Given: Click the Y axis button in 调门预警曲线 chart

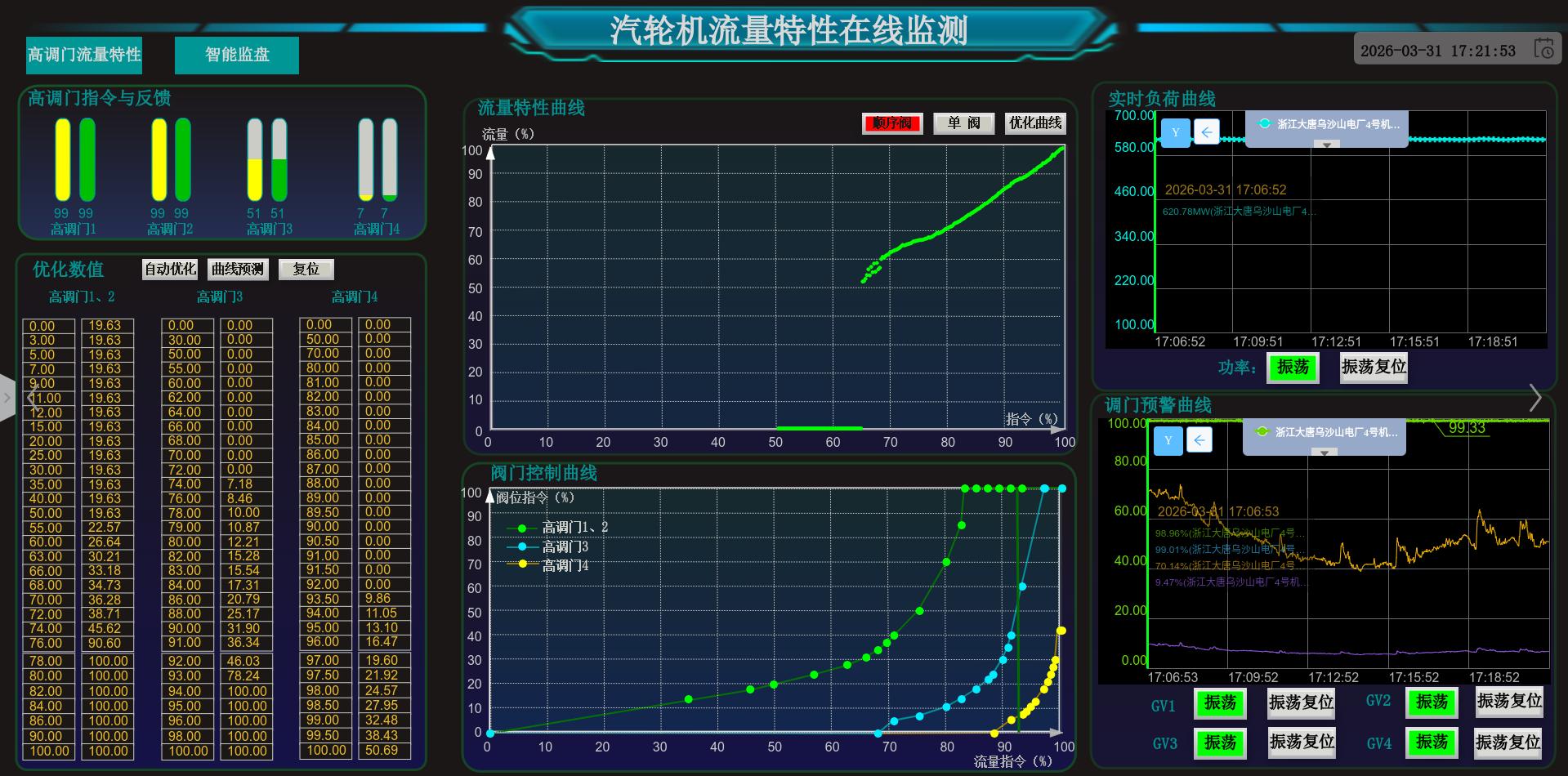Looking at the screenshot, I should [1168, 440].
